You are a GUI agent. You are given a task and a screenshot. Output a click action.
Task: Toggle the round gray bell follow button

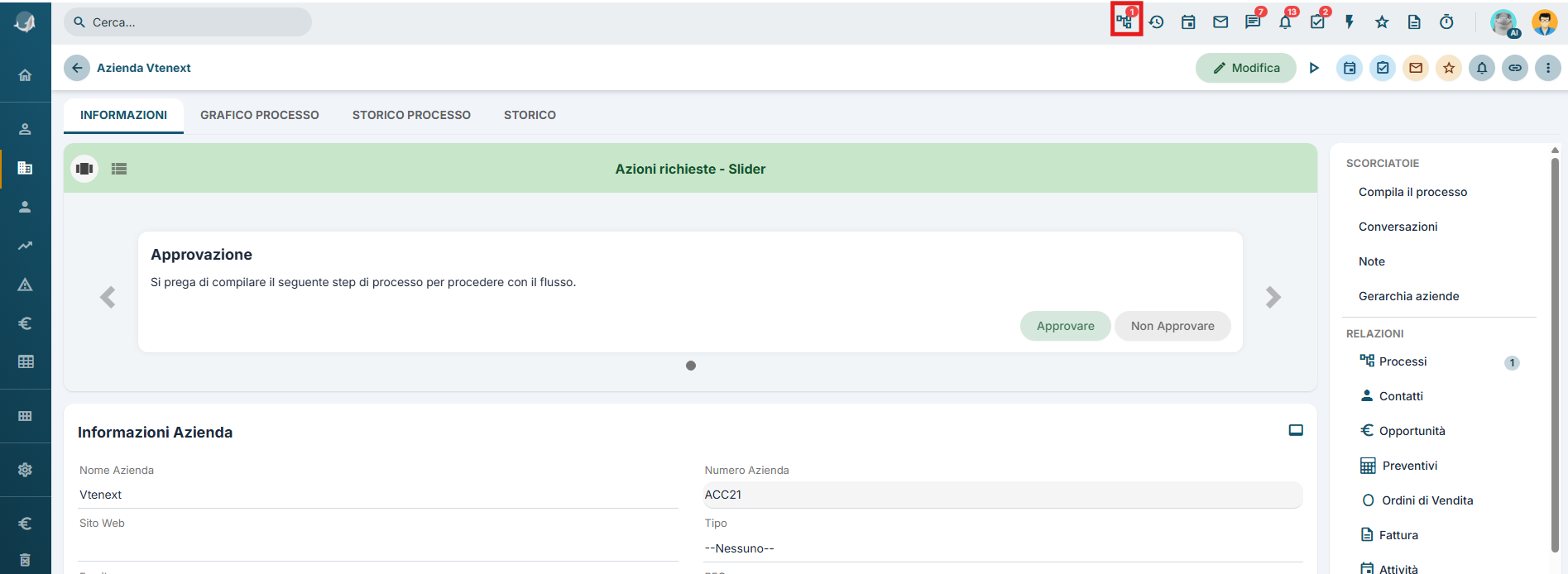pyautogui.click(x=1482, y=68)
